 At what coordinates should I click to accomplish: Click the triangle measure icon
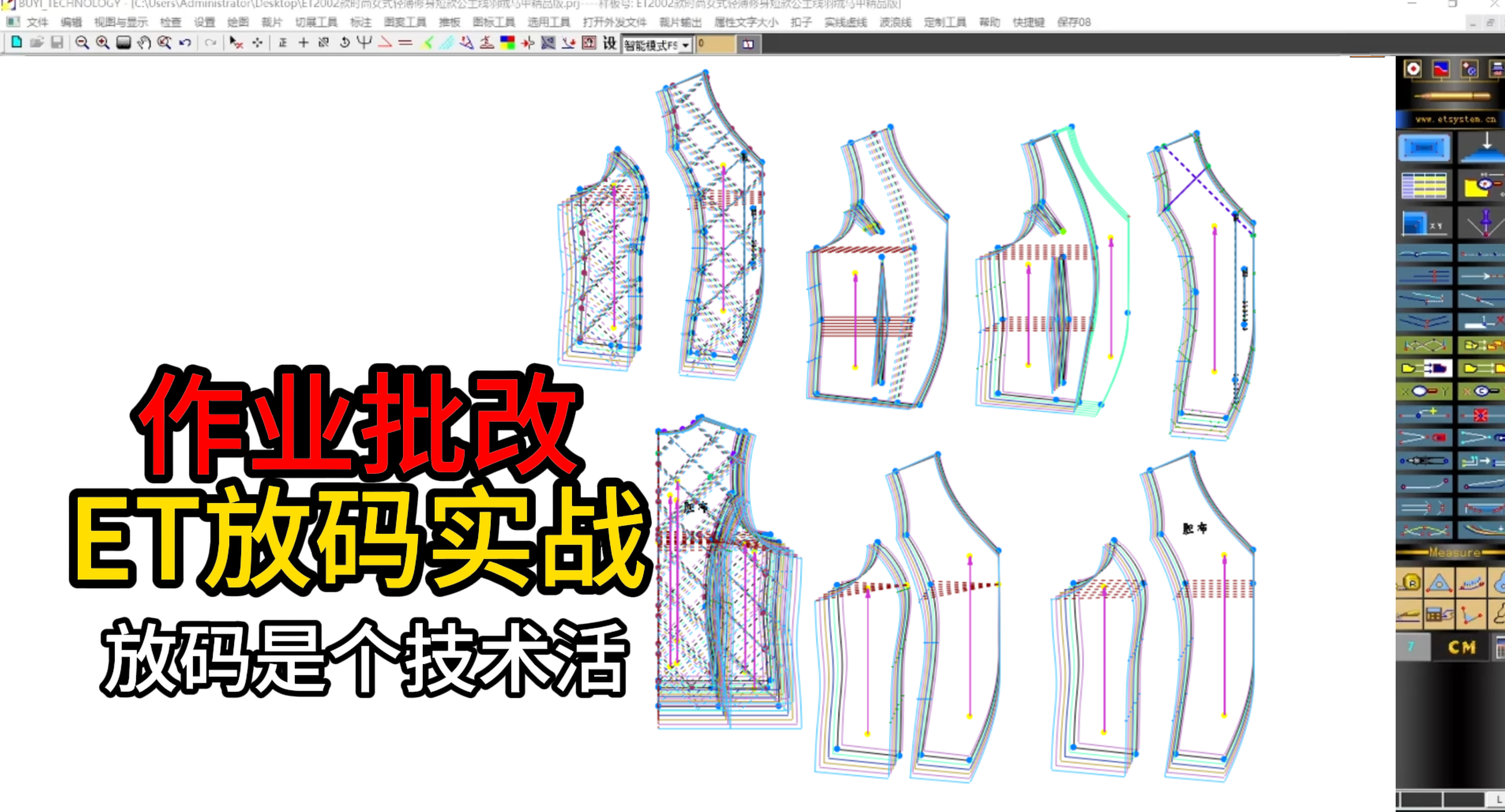[1439, 583]
